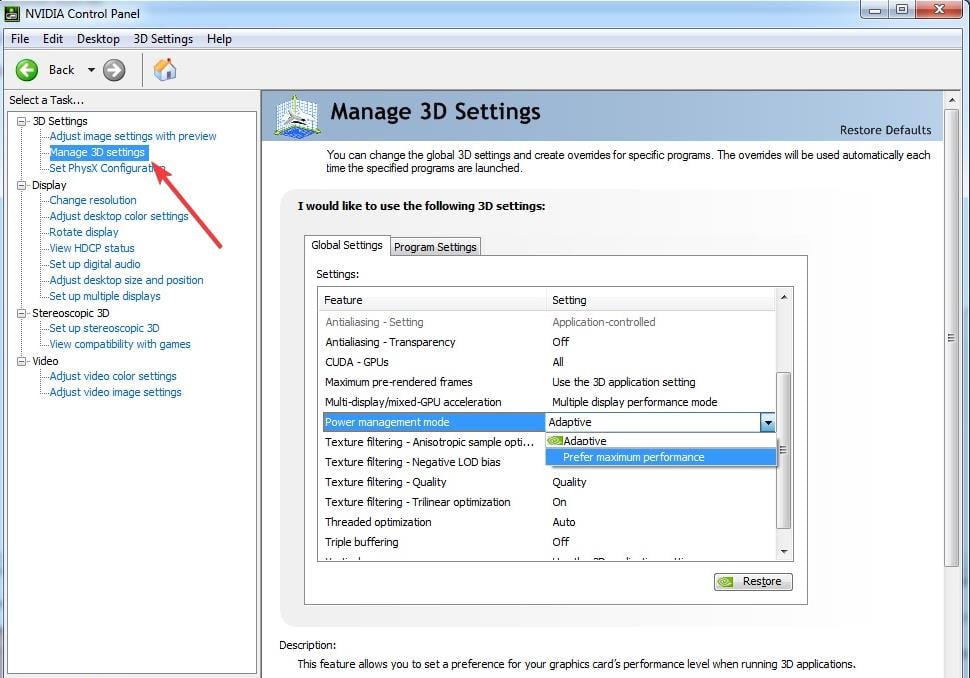This screenshot has width=970, height=678.
Task: Click the NVIDIA Control Panel title icon
Action: click(x=12, y=13)
